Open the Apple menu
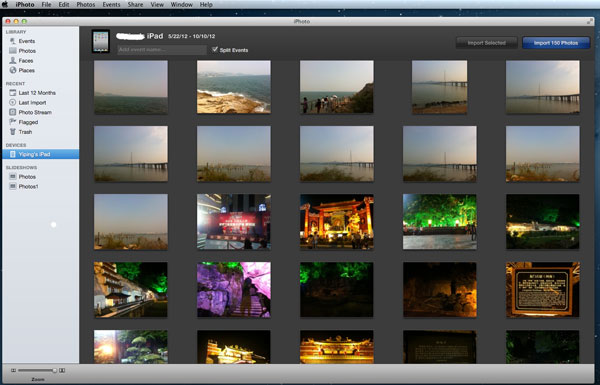 click(x=5, y=4)
